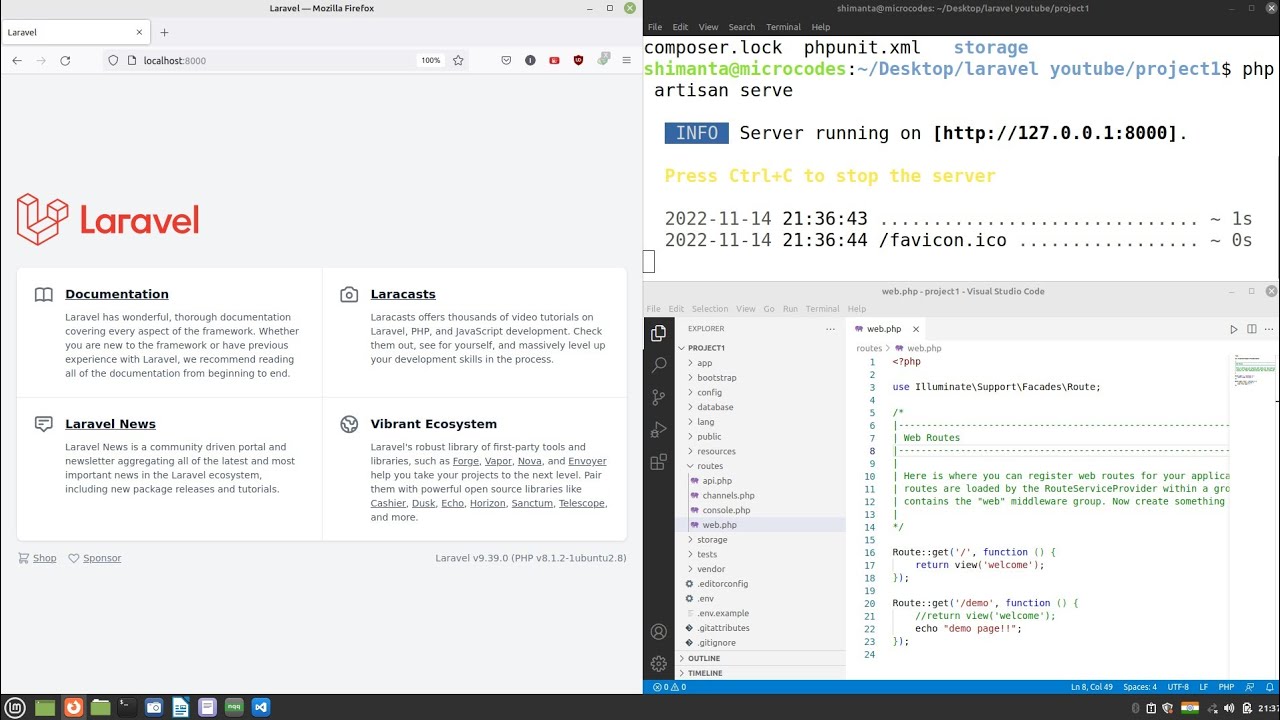Open the Laravel News link
The height and width of the screenshot is (720, 1280).
[x=110, y=424]
